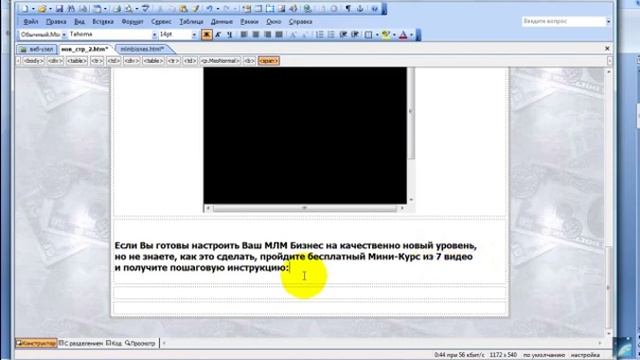
Task: Open the 14pt font size dropdown
Action: pyautogui.click(x=194, y=35)
